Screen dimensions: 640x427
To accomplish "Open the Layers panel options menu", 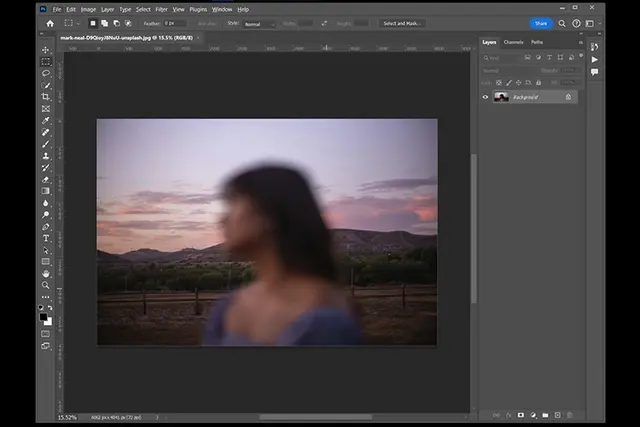I will tap(580, 42).
